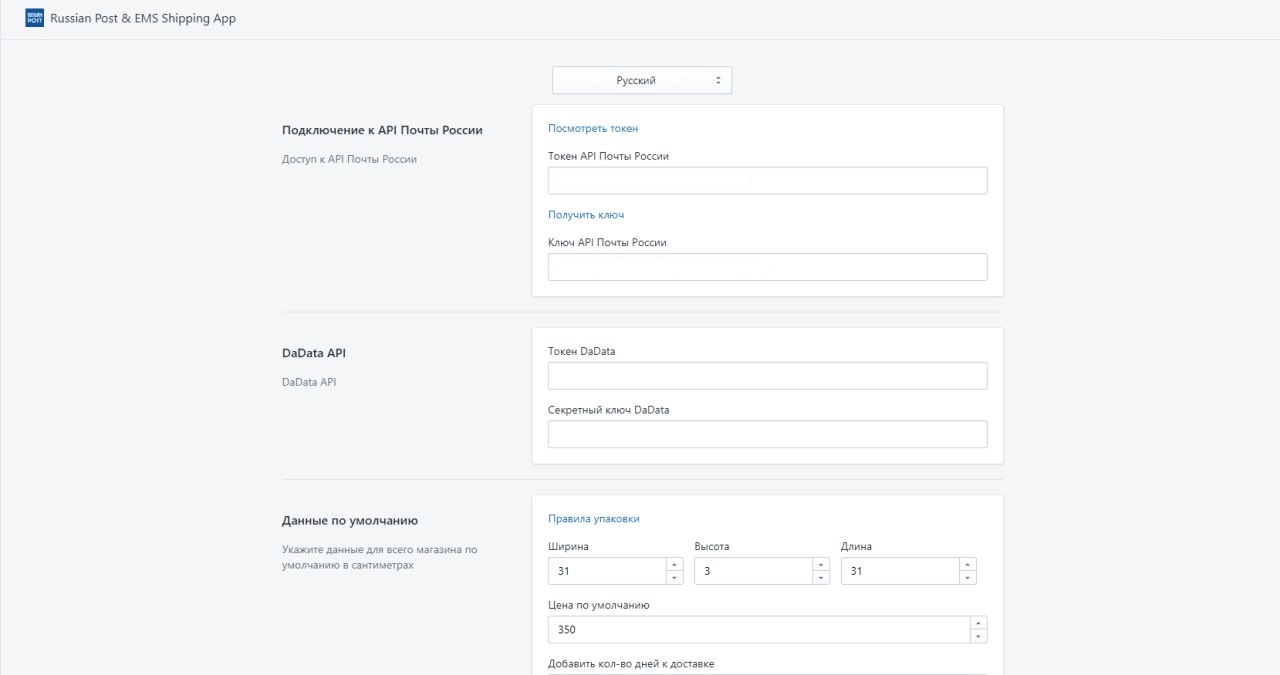Increment the Высота stepper up arrow
This screenshot has height=675, width=1280.
pos(821,565)
